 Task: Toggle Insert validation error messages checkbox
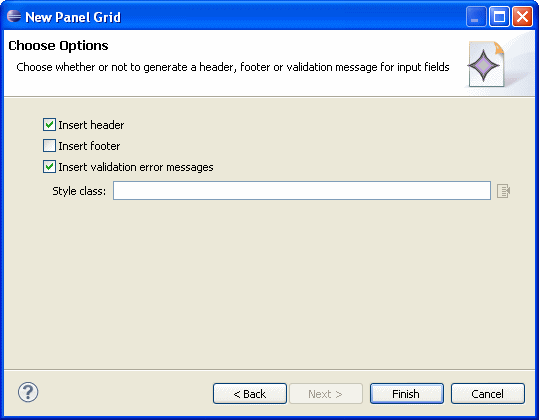(x=49, y=167)
